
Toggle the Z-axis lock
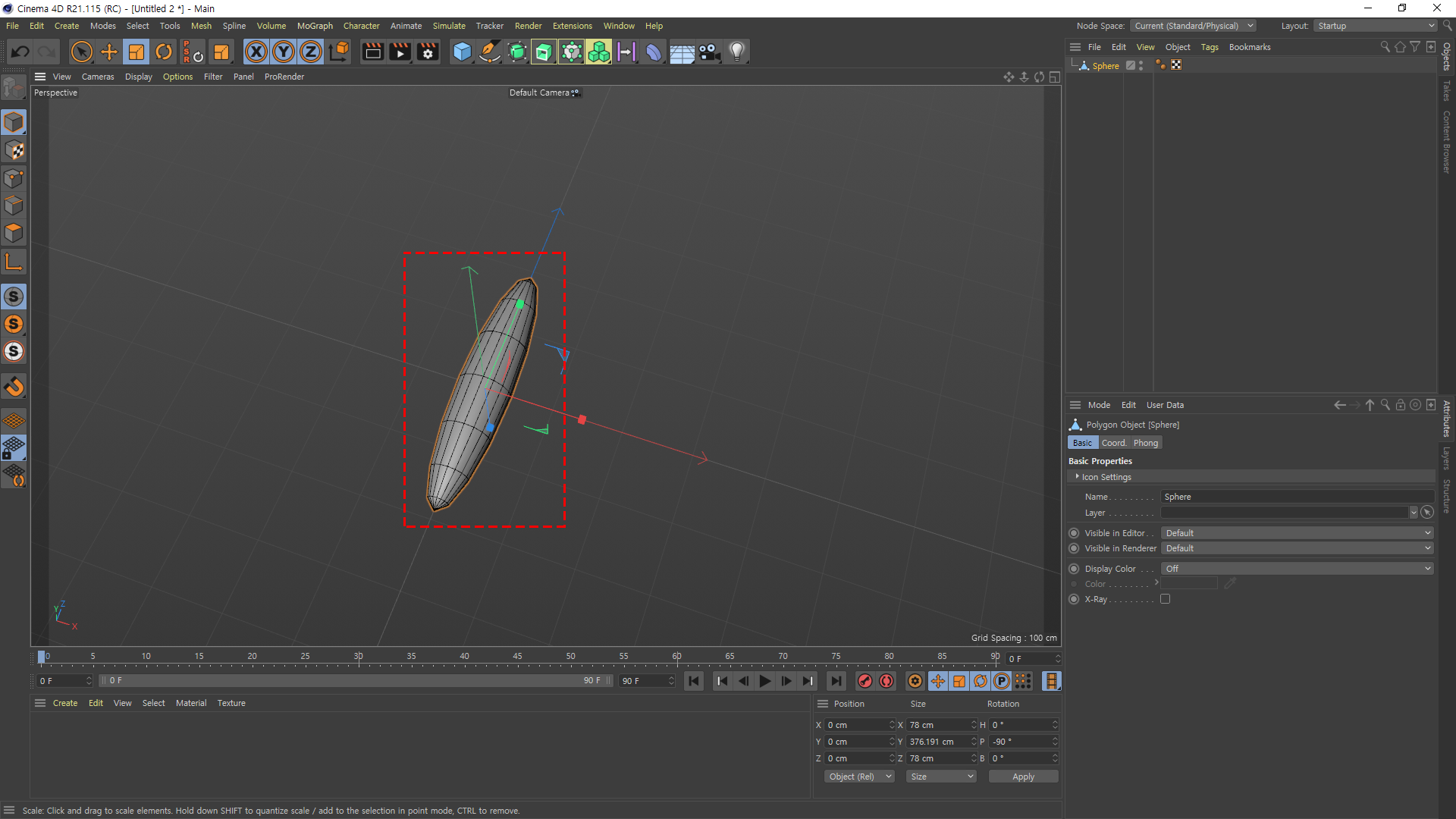point(311,52)
